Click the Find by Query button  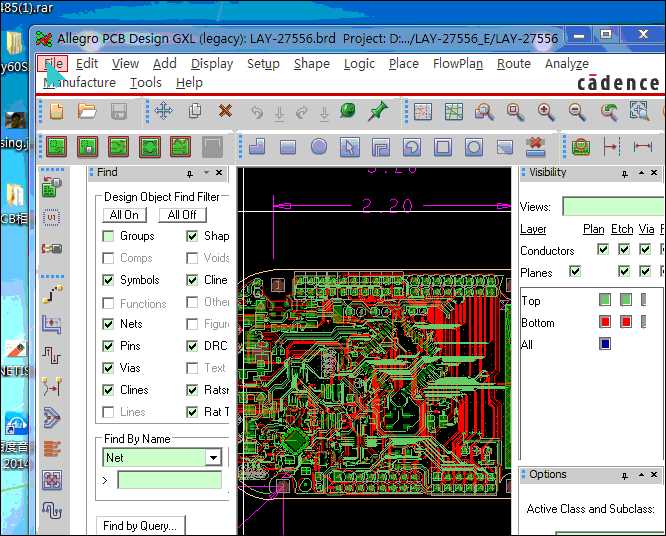click(x=141, y=526)
